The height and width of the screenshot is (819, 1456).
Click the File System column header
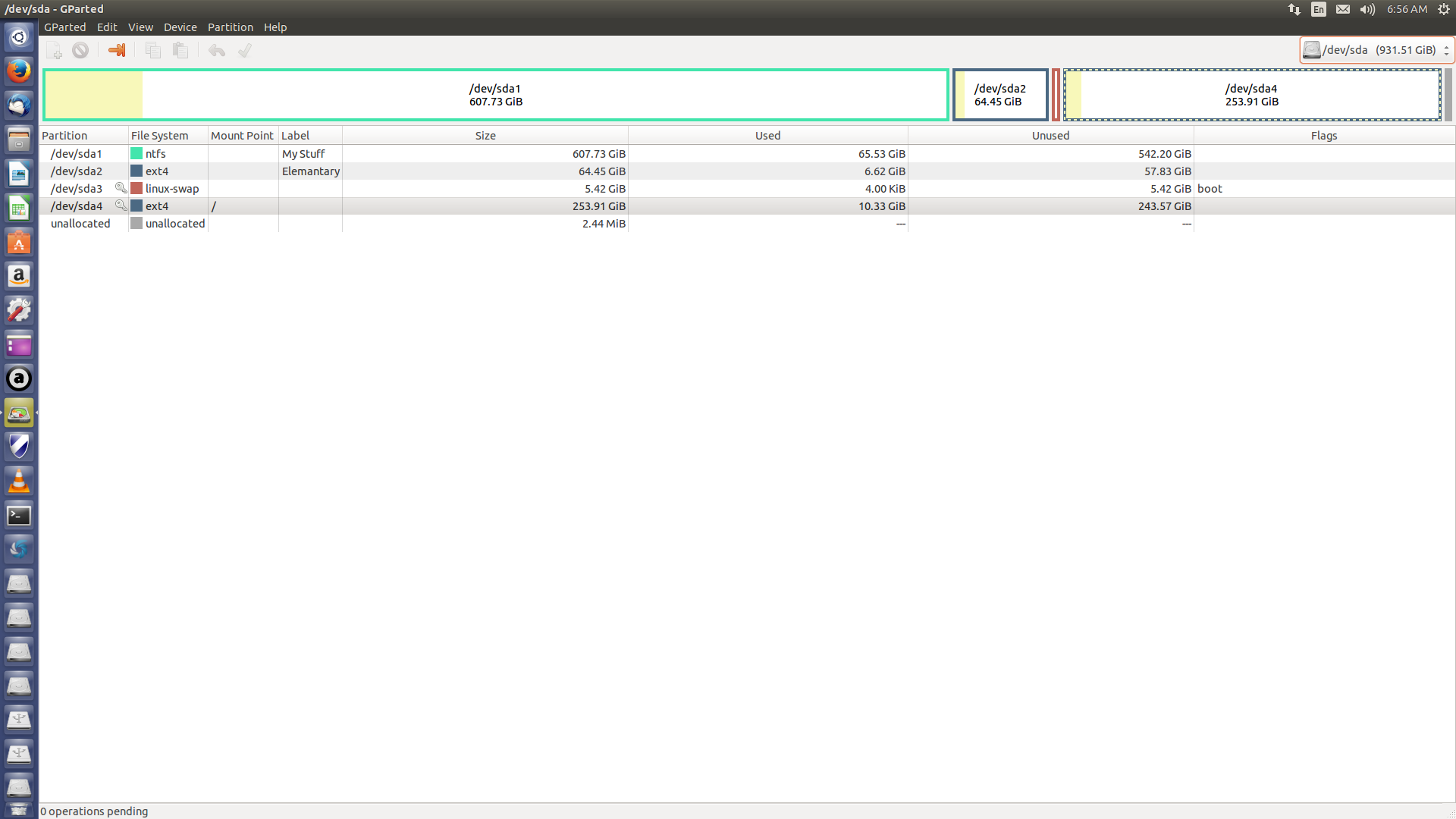pyautogui.click(x=168, y=136)
